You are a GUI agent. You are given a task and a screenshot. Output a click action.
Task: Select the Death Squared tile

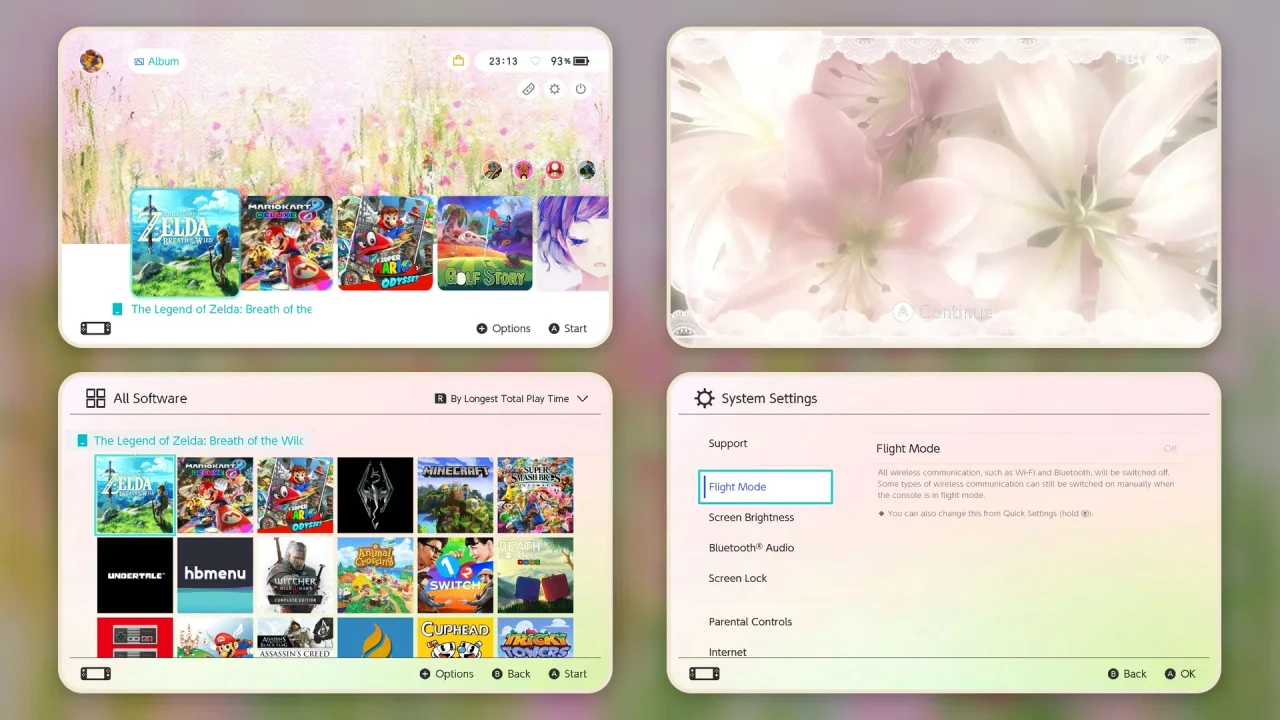535,575
